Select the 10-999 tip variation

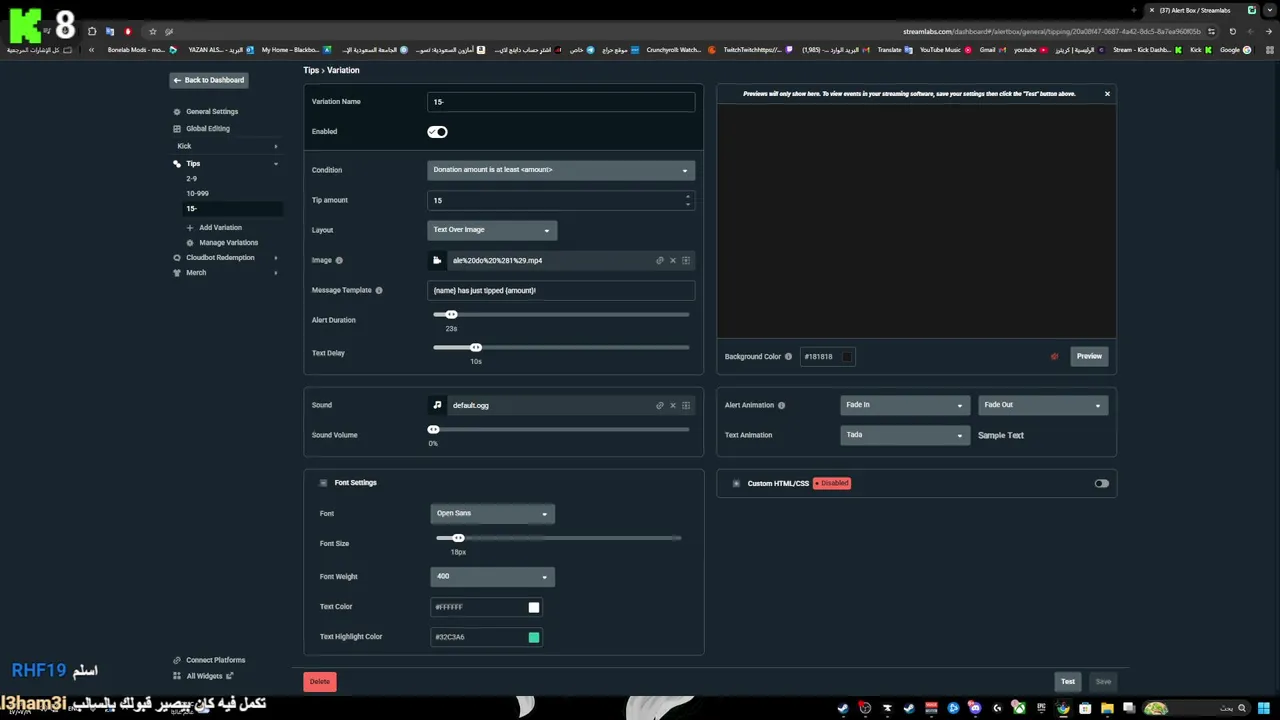pos(197,194)
